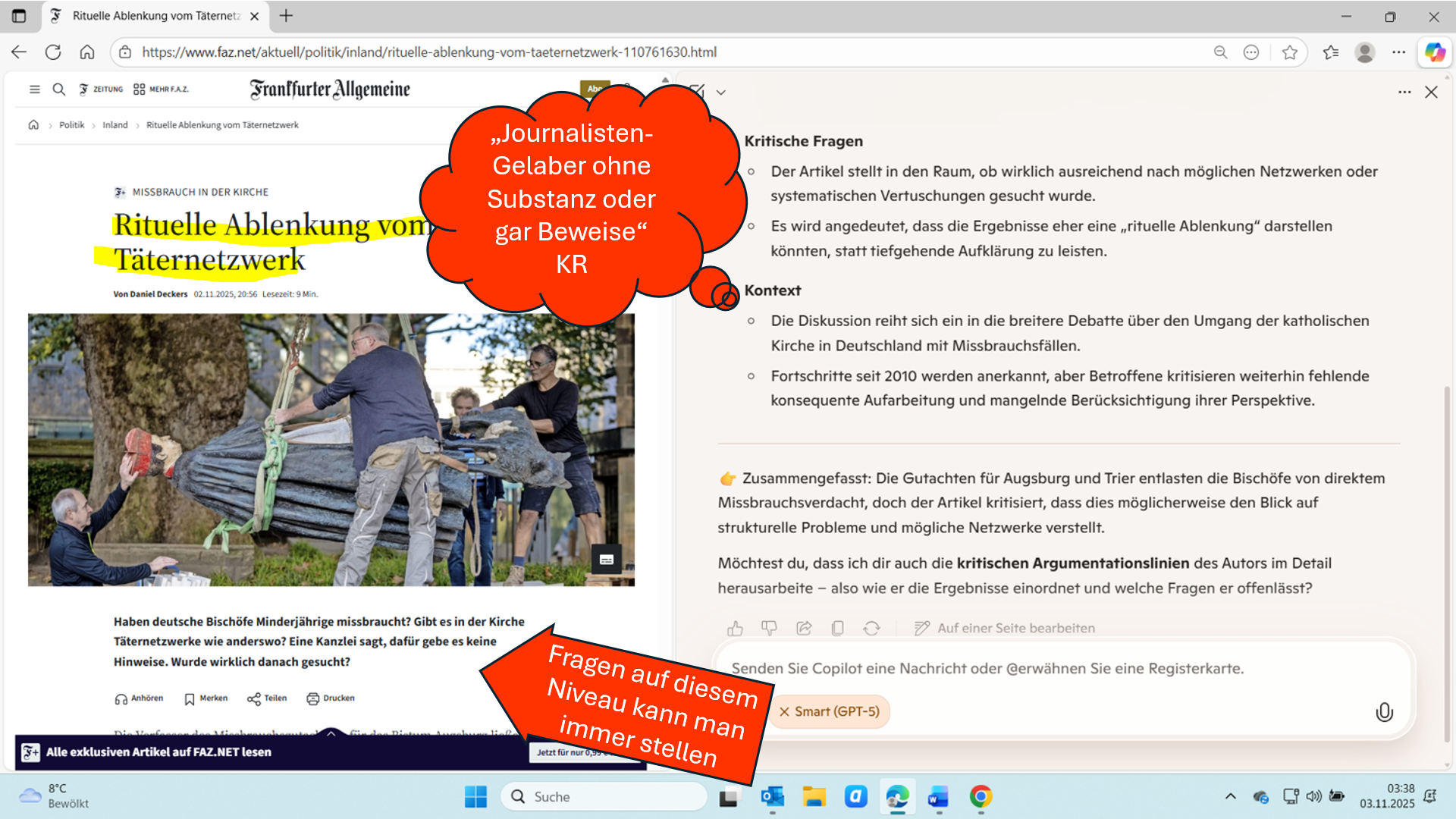The width and height of the screenshot is (1456, 819).
Task: Open Copilot pane more options ellipsis
Action: point(1404,93)
